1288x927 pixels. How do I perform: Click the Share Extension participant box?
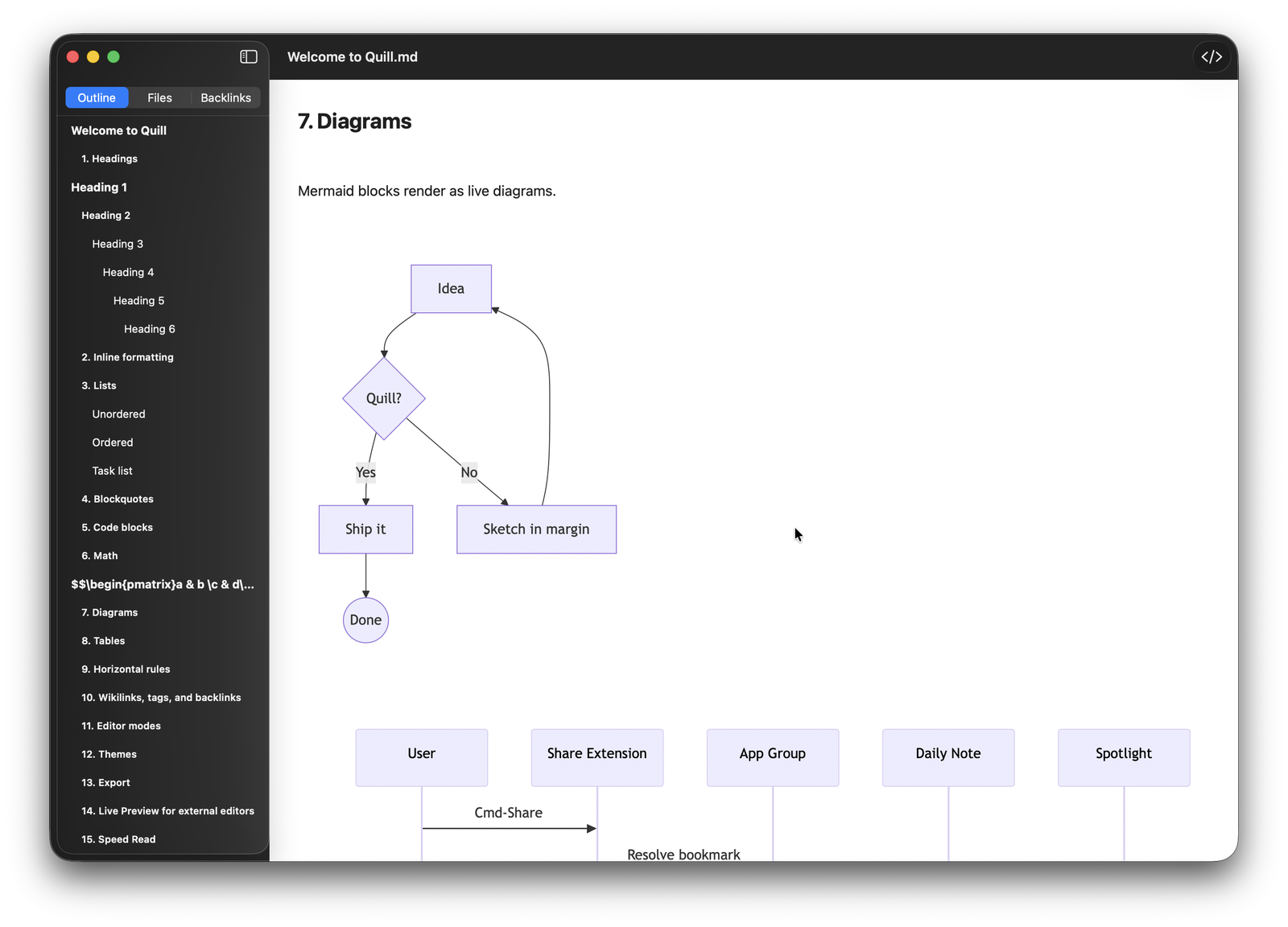(x=597, y=757)
